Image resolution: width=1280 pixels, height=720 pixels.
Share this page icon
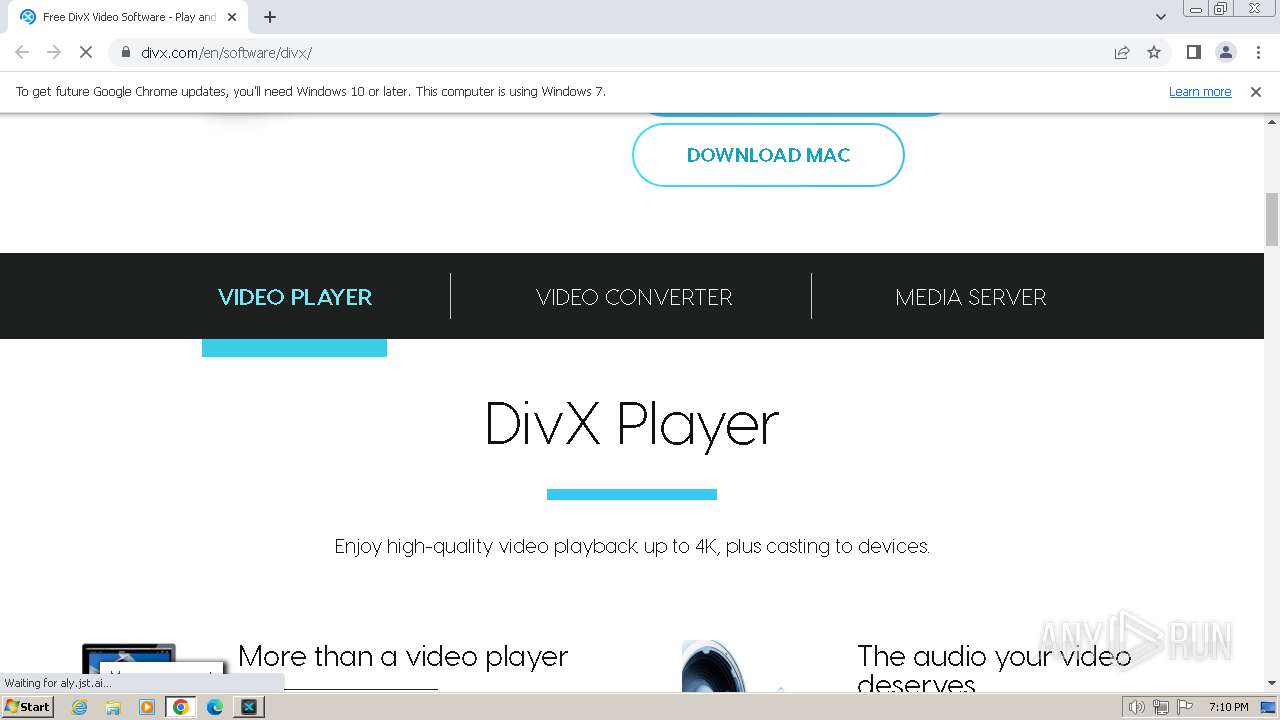click(1122, 52)
